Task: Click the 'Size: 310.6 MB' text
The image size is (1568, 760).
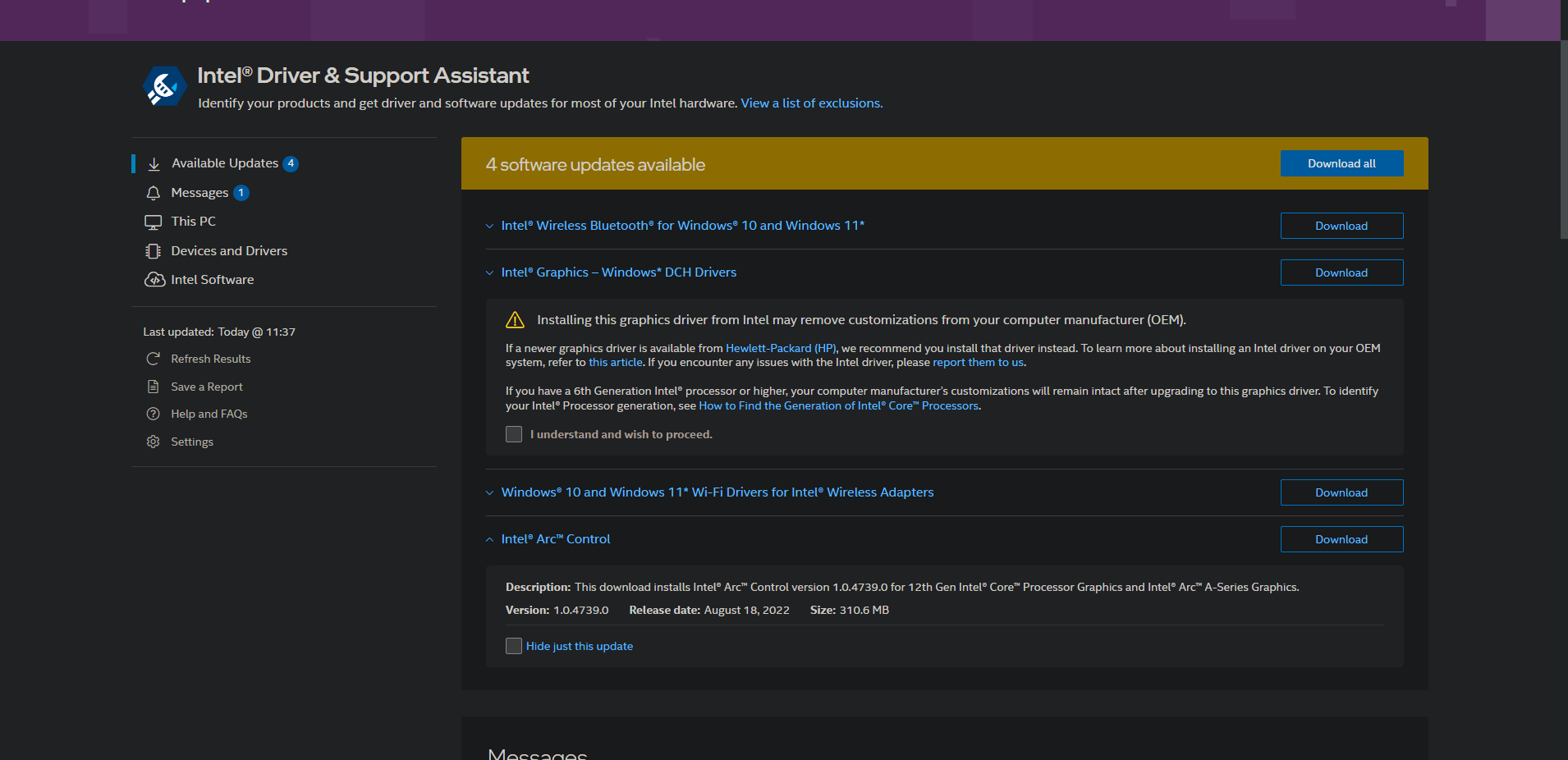Action: (x=850, y=611)
